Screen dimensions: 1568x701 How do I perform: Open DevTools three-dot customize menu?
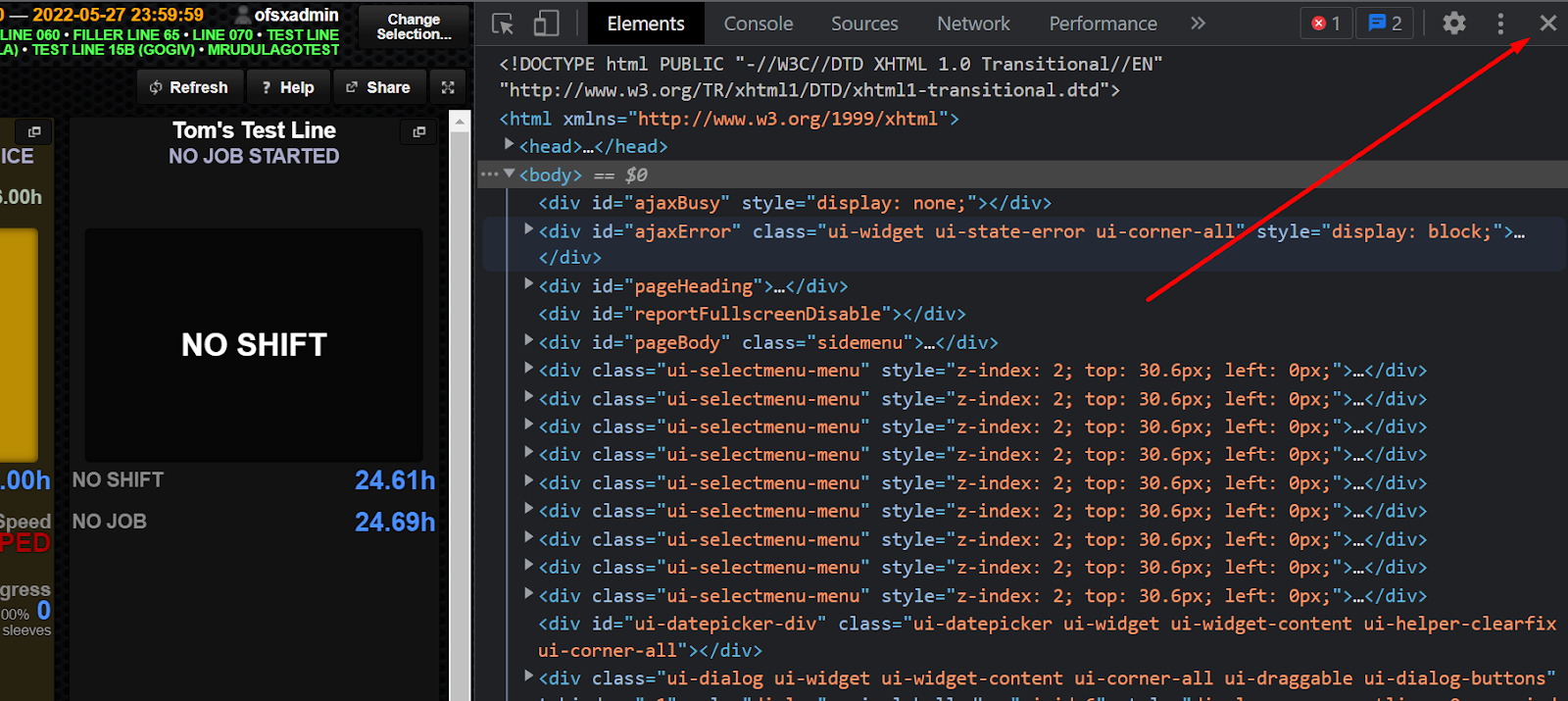pos(1500,24)
